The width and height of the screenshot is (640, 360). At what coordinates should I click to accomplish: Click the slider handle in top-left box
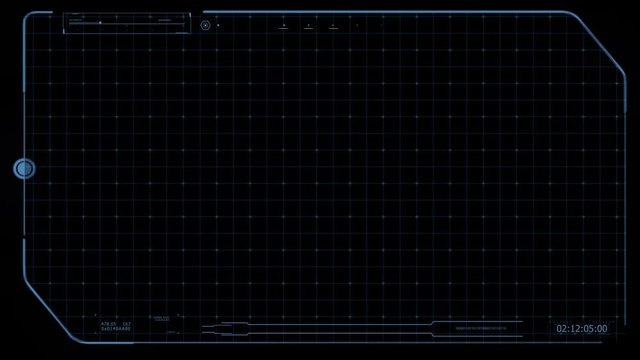[x=100, y=23]
